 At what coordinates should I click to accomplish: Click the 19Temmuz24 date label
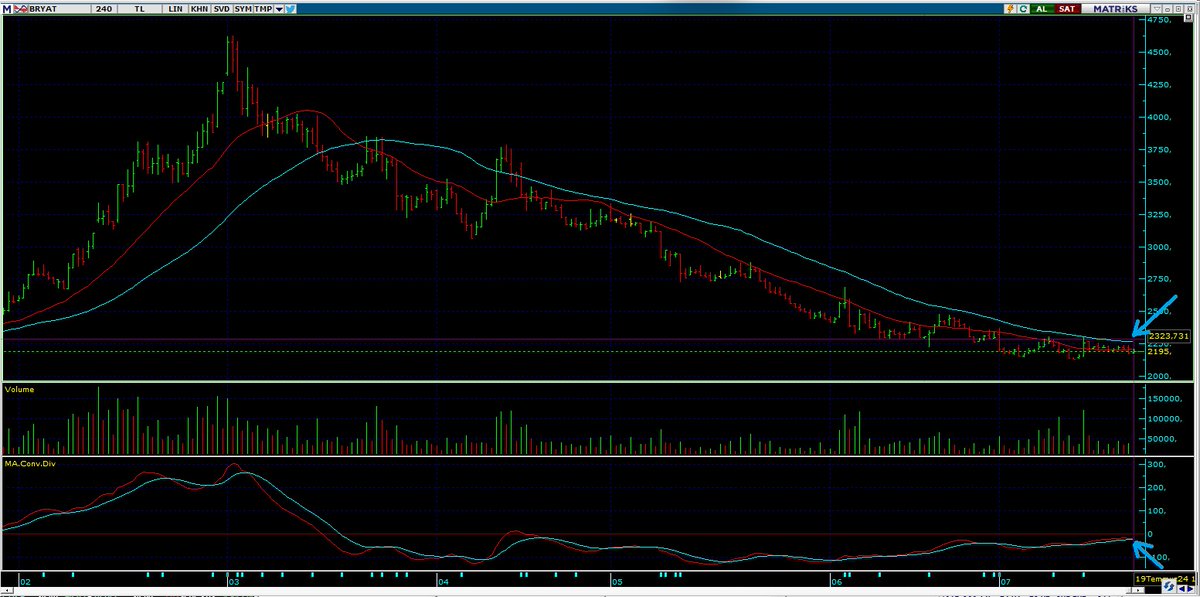tap(1162, 579)
